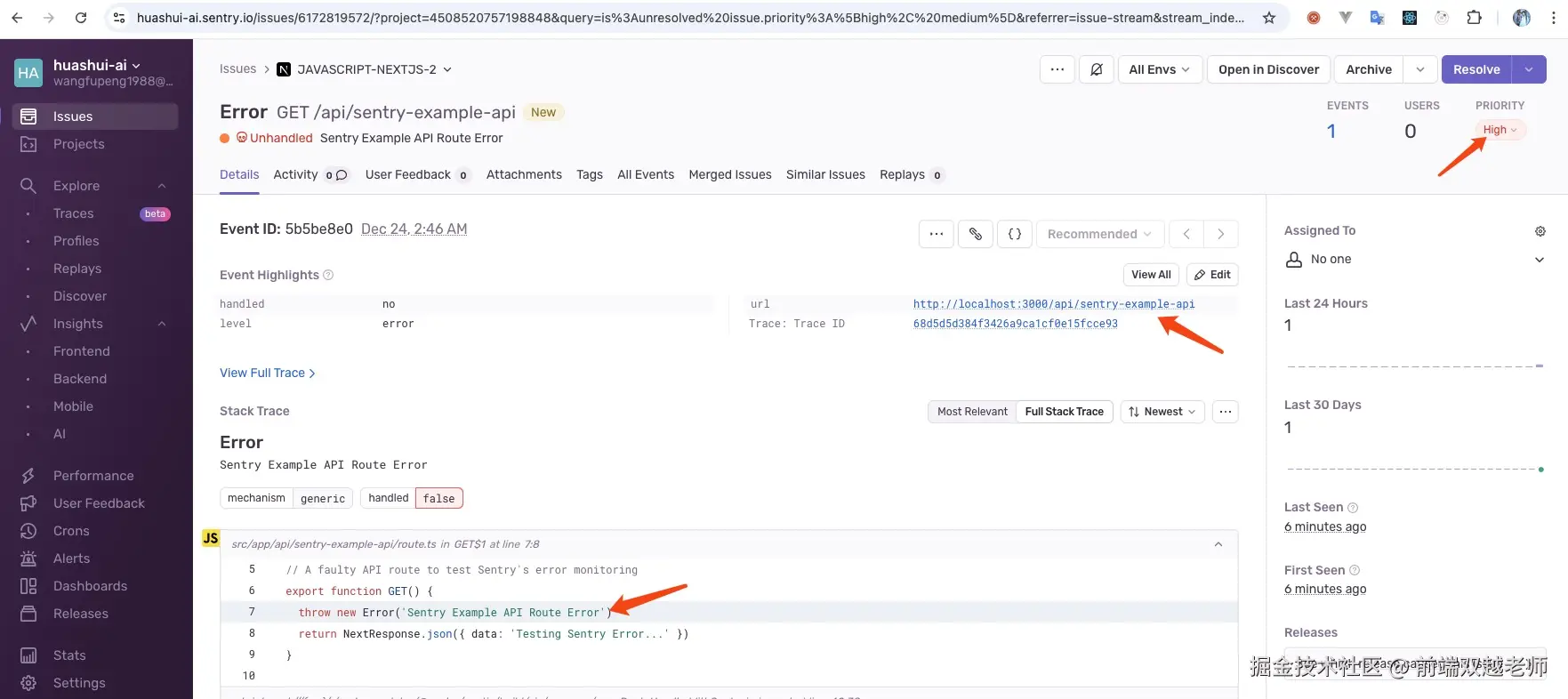Click Edit highlights button
The width and height of the screenshot is (1568, 699).
(x=1212, y=275)
